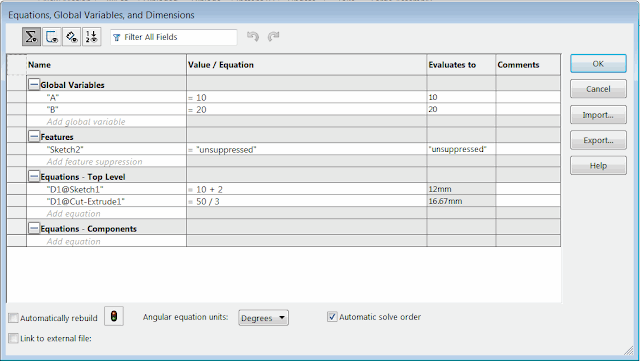Select the "D1@Sketch1" equation name

pos(106,189)
